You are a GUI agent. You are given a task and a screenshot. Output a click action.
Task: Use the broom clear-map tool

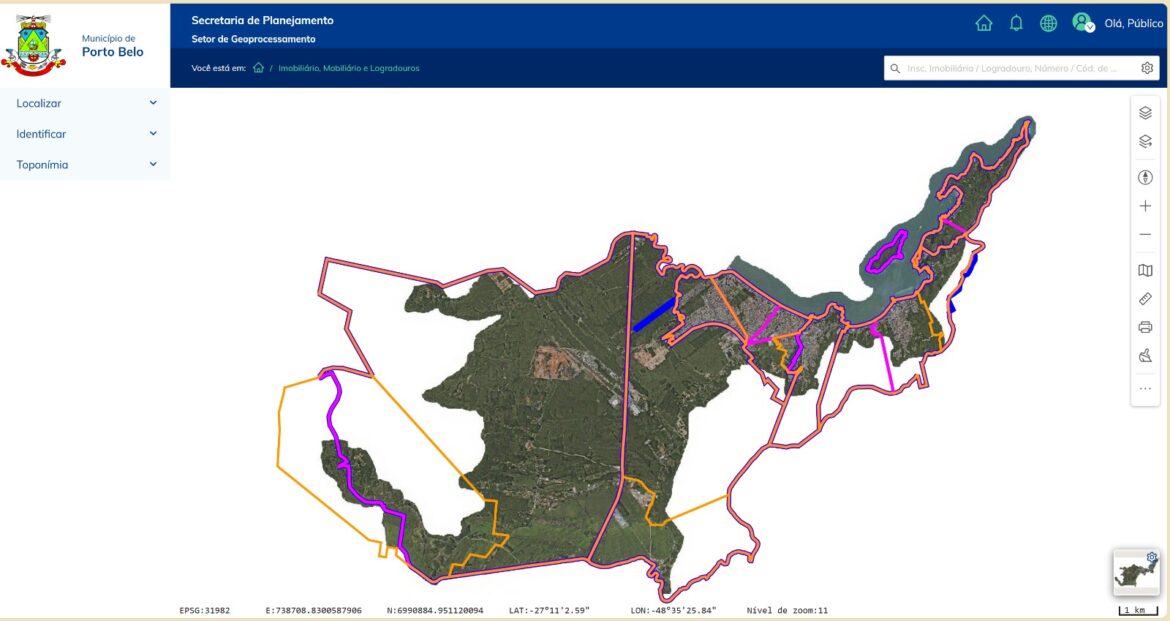[1145, 355]
